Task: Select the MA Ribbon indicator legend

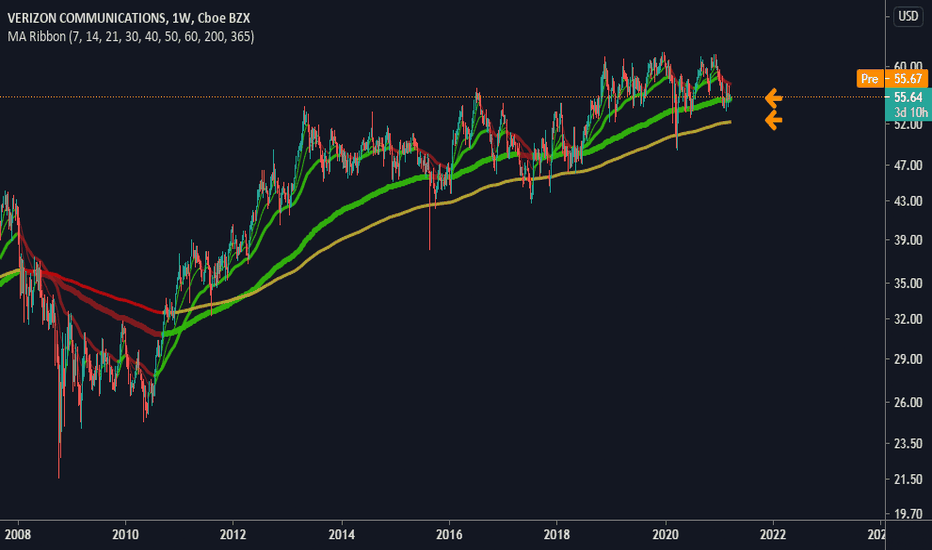Action: click(131, 37)
